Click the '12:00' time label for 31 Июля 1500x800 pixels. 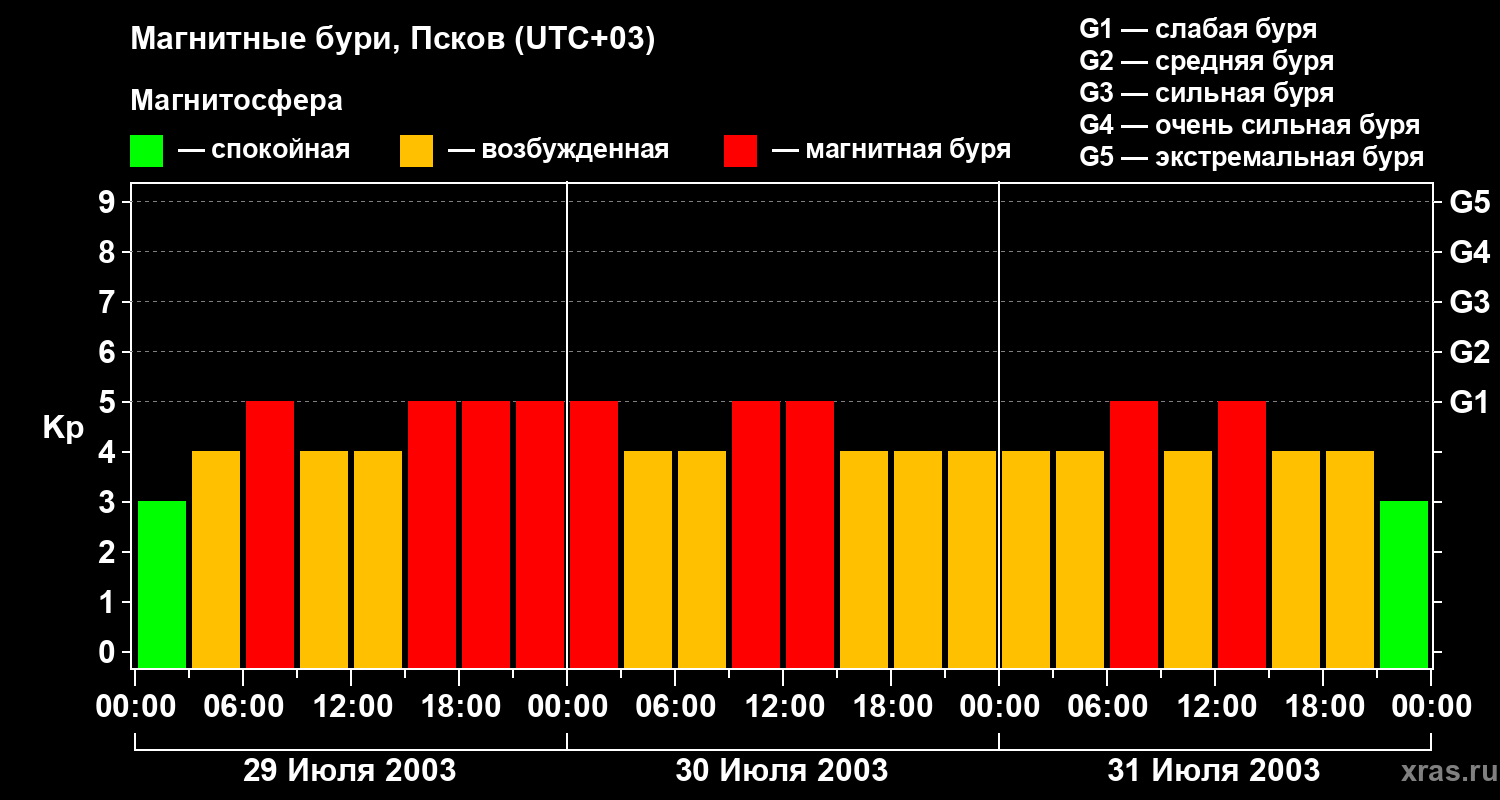1215,707
